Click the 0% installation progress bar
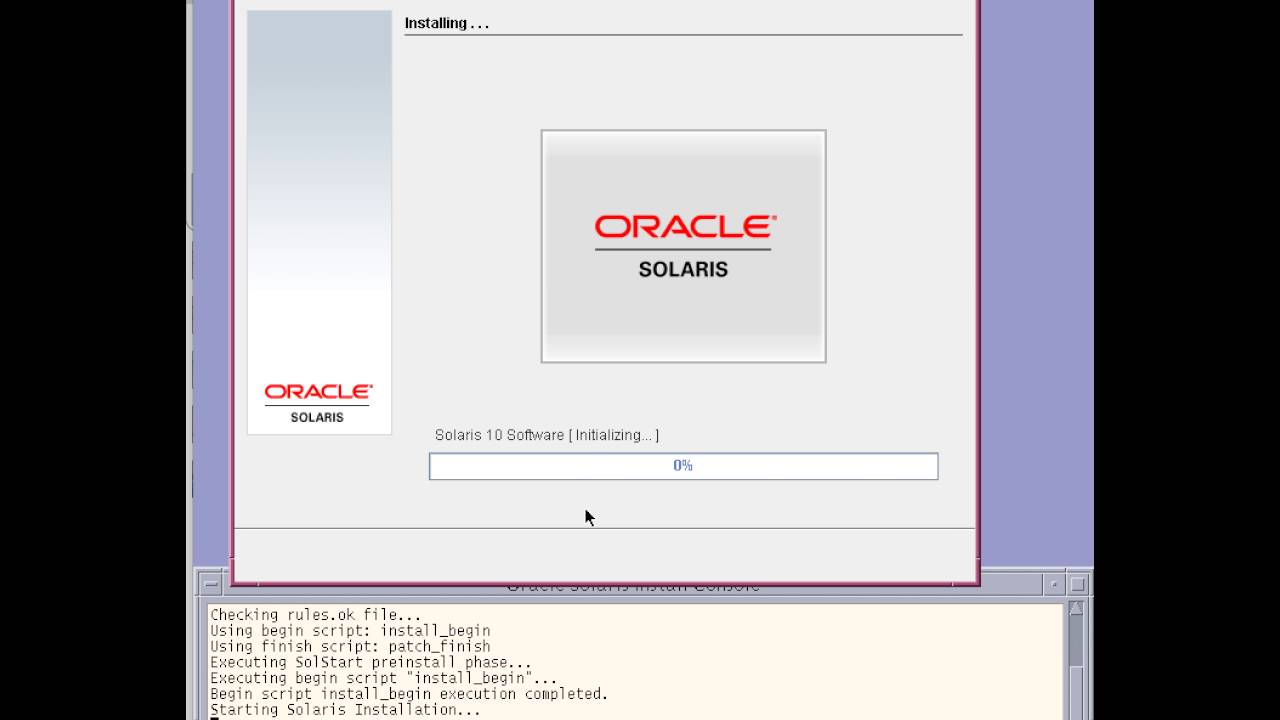This screenshot has height=720, width=1280. point(683,466)
